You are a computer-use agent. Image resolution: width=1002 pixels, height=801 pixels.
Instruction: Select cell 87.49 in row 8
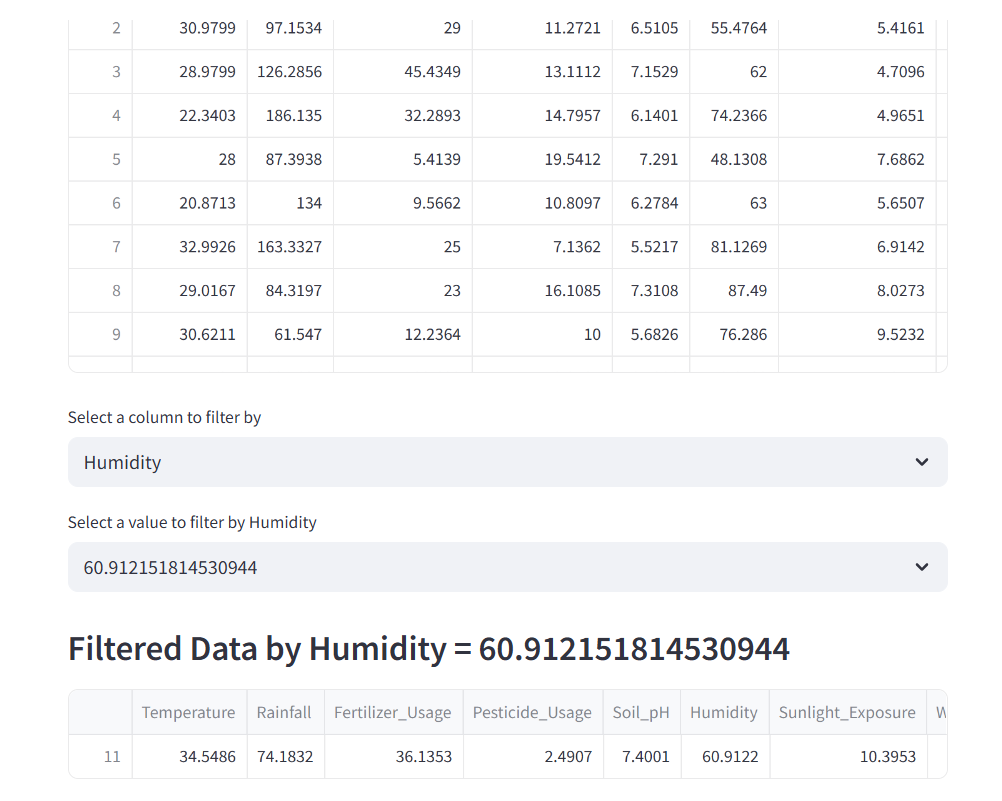(734, 291)
